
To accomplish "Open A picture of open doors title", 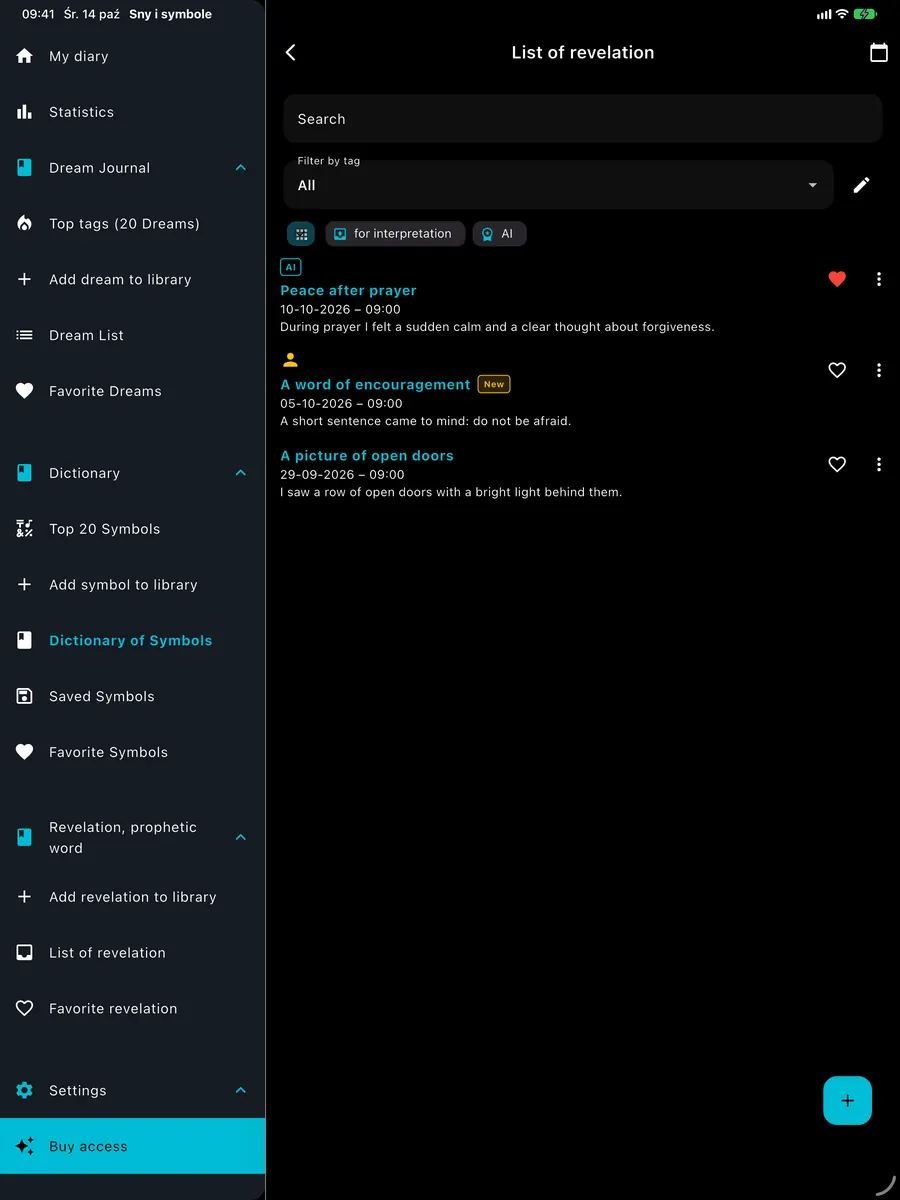I will point(367,455).
